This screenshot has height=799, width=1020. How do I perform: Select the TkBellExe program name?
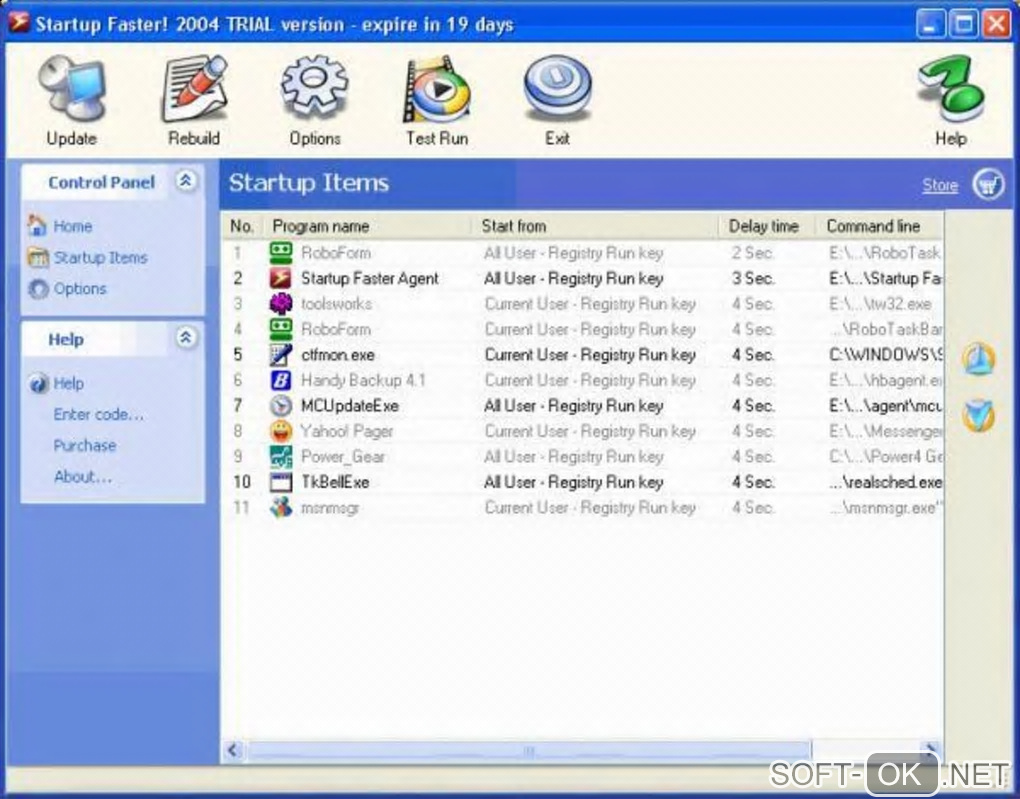[x=335, y=482]
